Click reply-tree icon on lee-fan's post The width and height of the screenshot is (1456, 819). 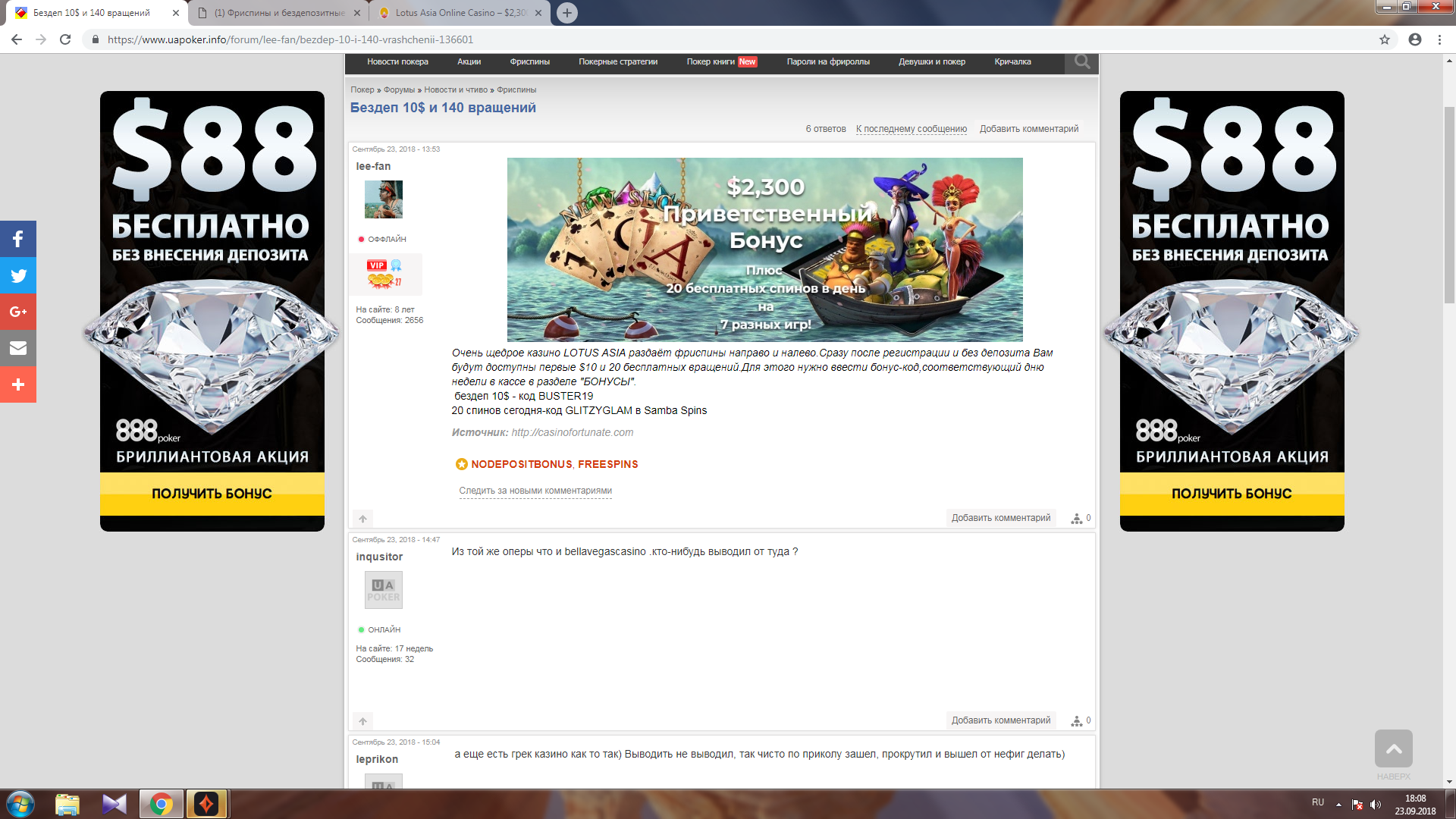(1076, 519)
